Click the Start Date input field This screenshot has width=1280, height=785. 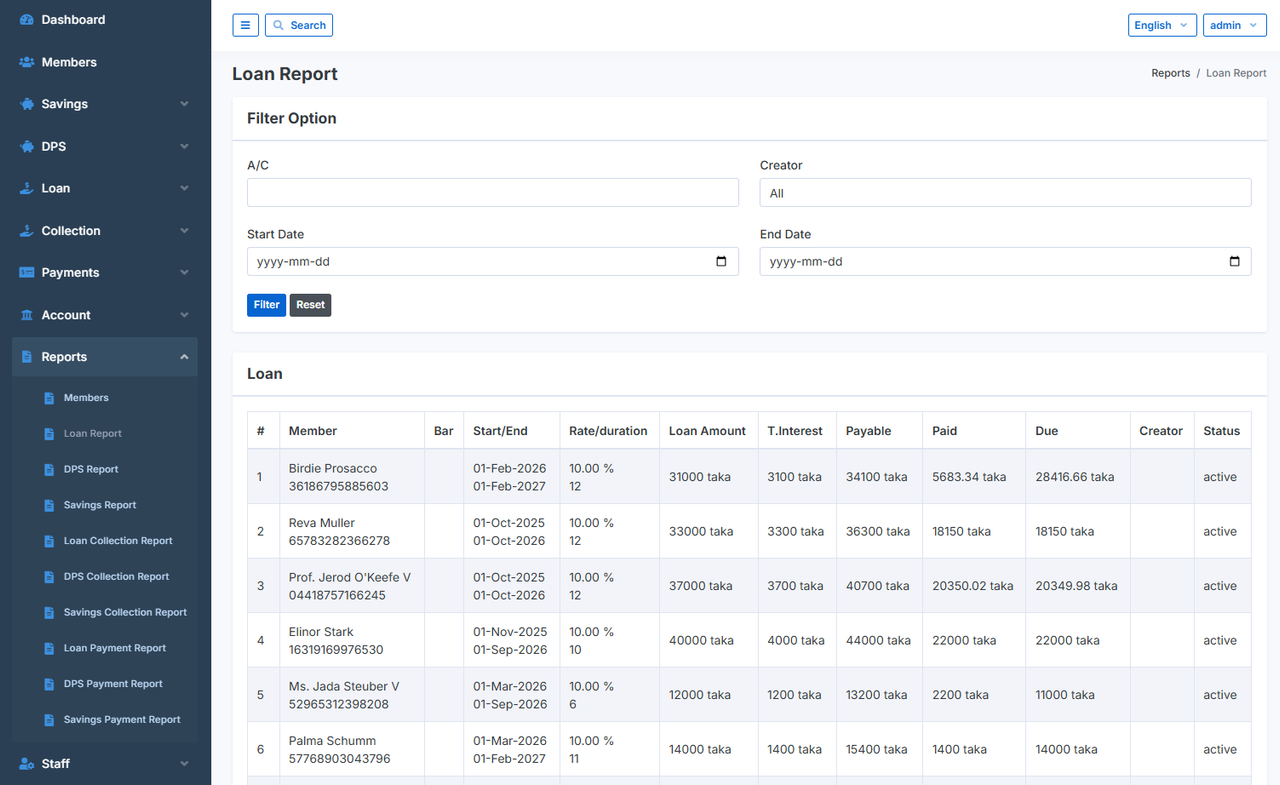[493, 262]
